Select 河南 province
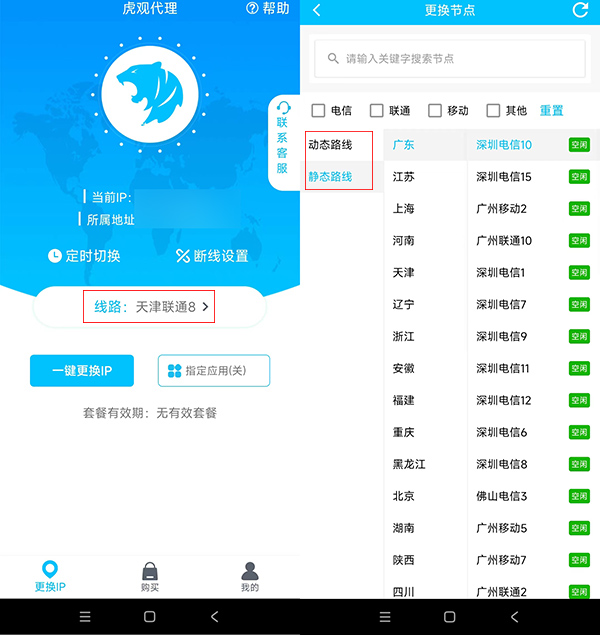 [x=404, y=241]
